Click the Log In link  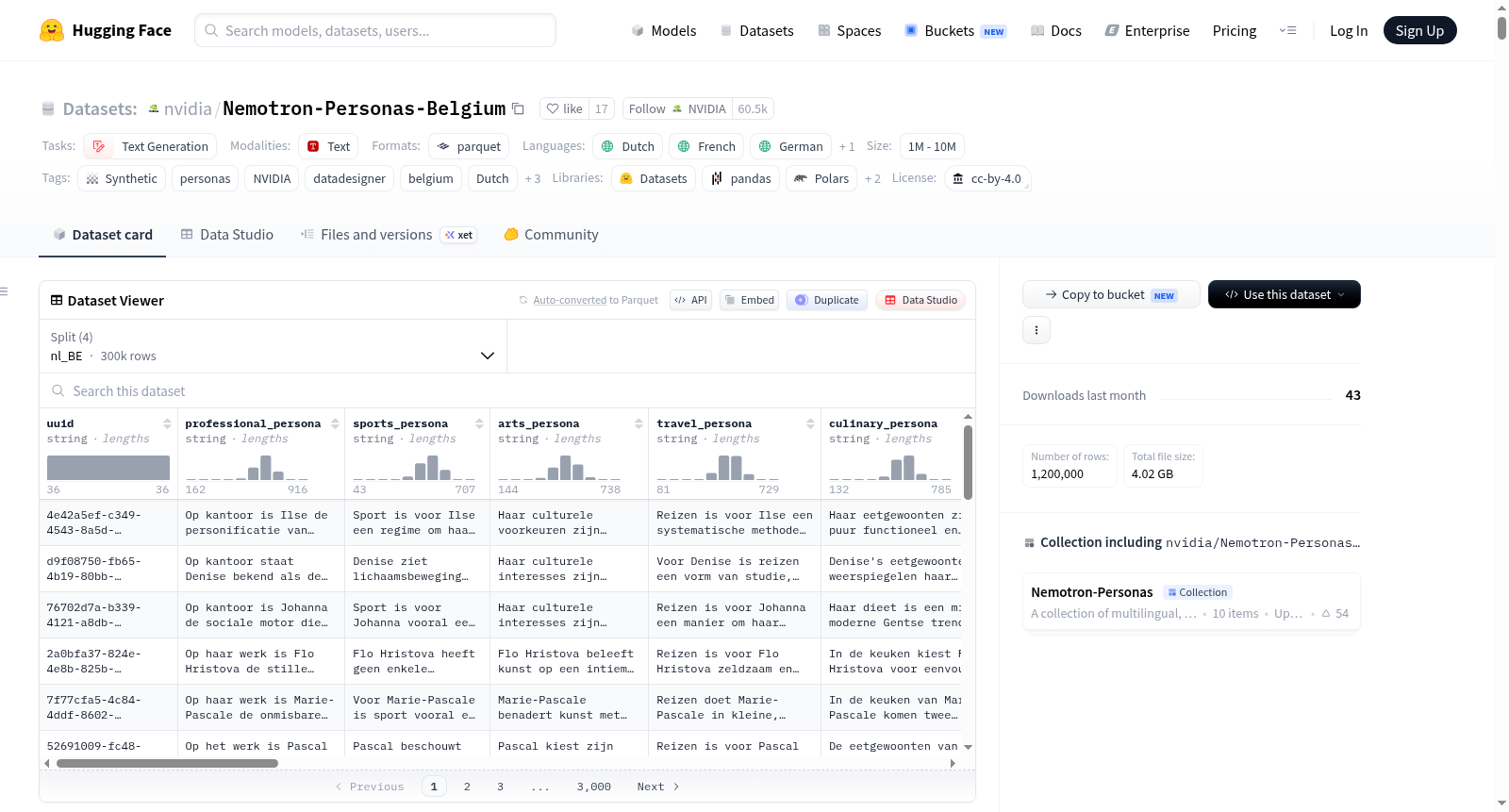(x=1349, y=30)
